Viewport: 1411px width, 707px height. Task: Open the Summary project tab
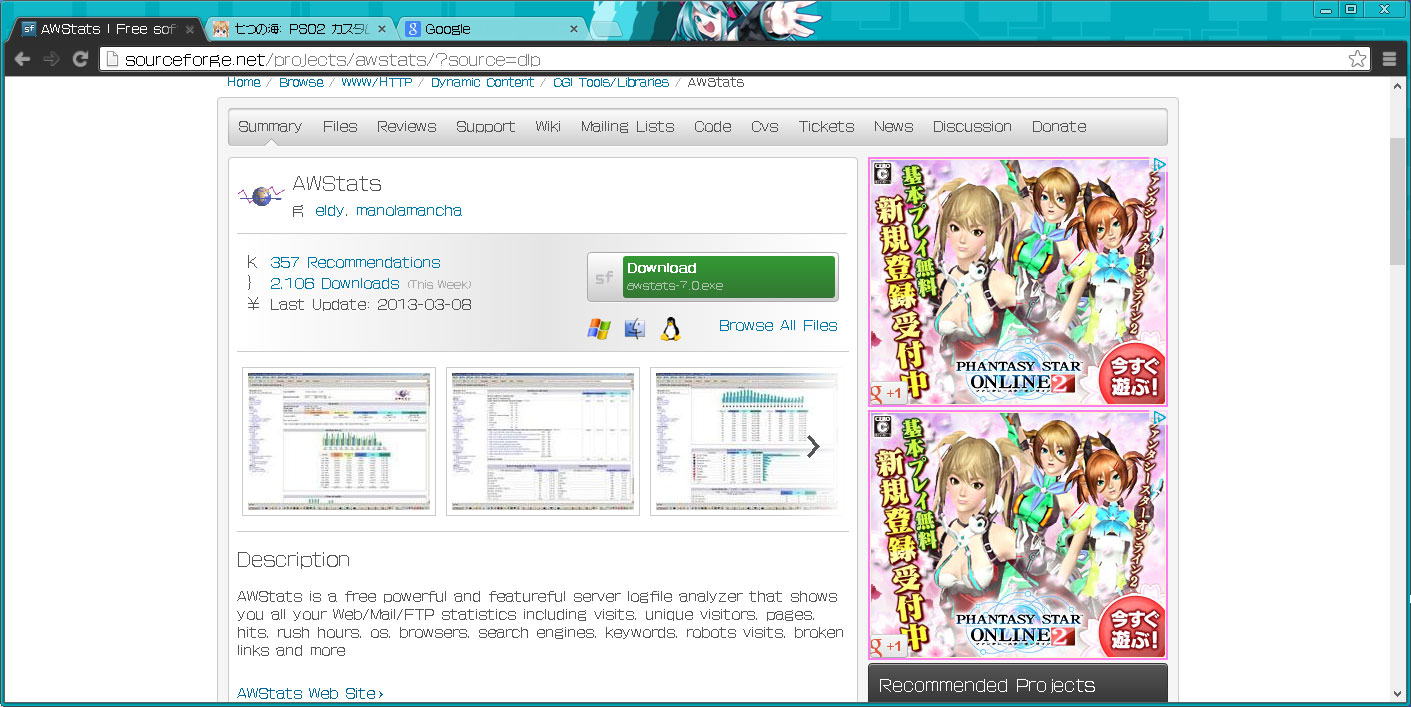(x=270, y=126)
